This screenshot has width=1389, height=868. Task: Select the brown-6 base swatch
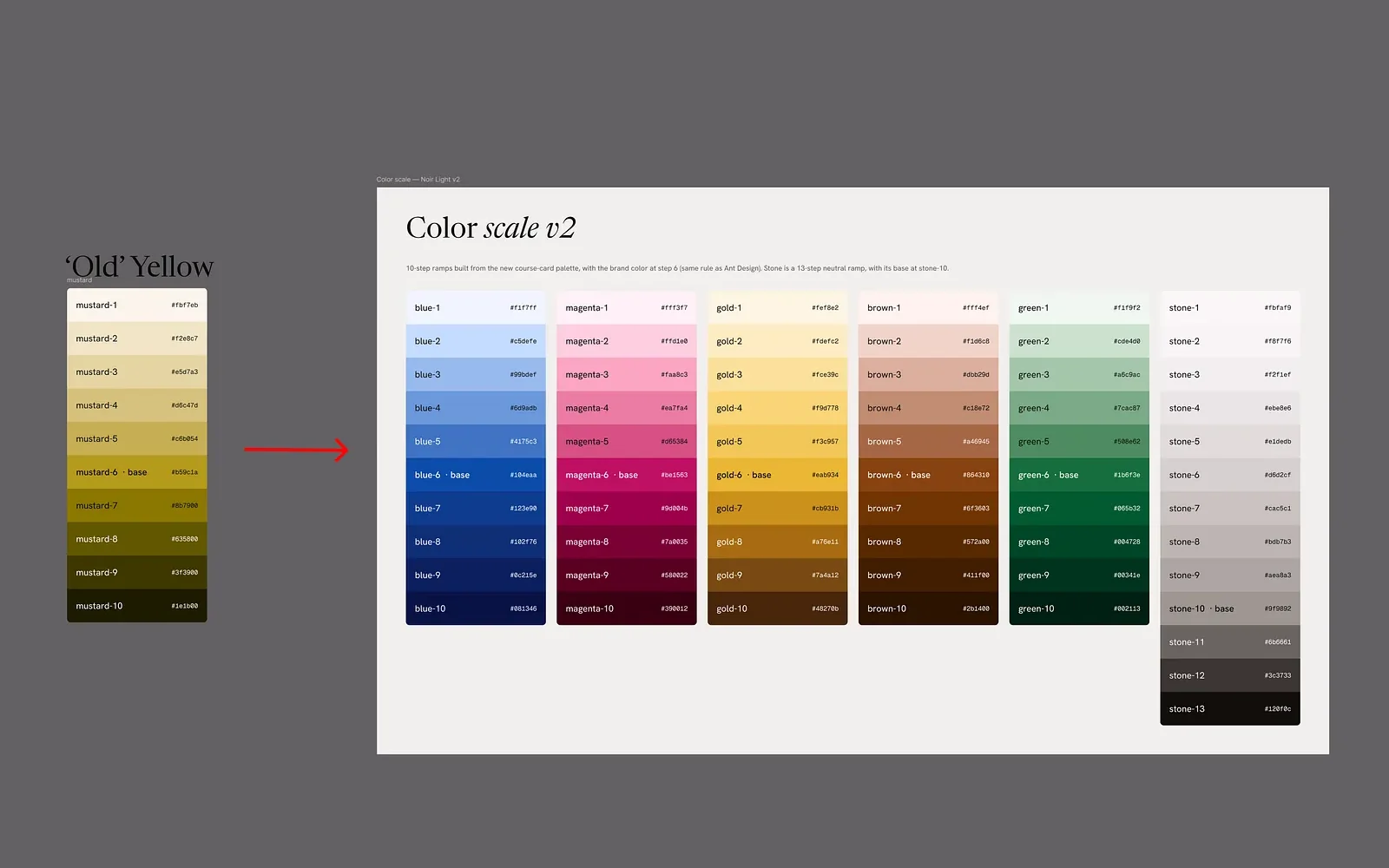[928, 475]
